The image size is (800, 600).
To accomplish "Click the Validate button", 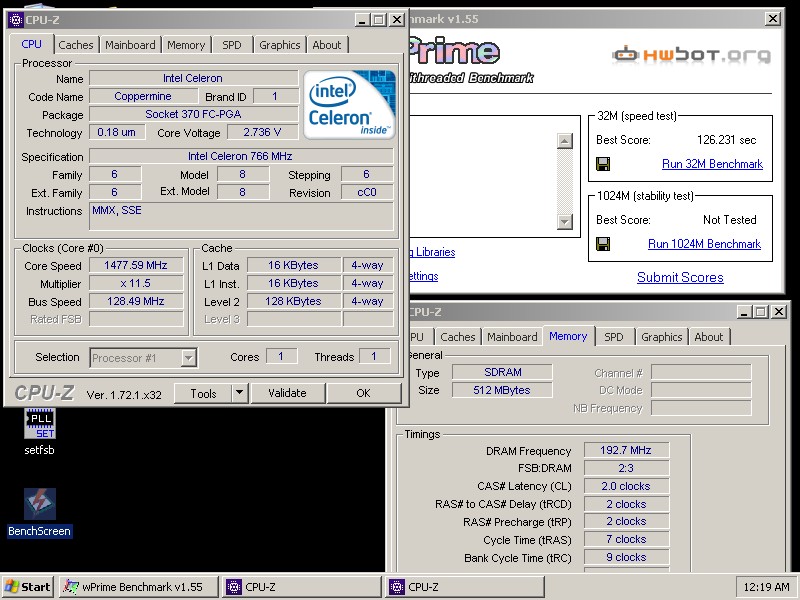I will click(x=287, y=393).
